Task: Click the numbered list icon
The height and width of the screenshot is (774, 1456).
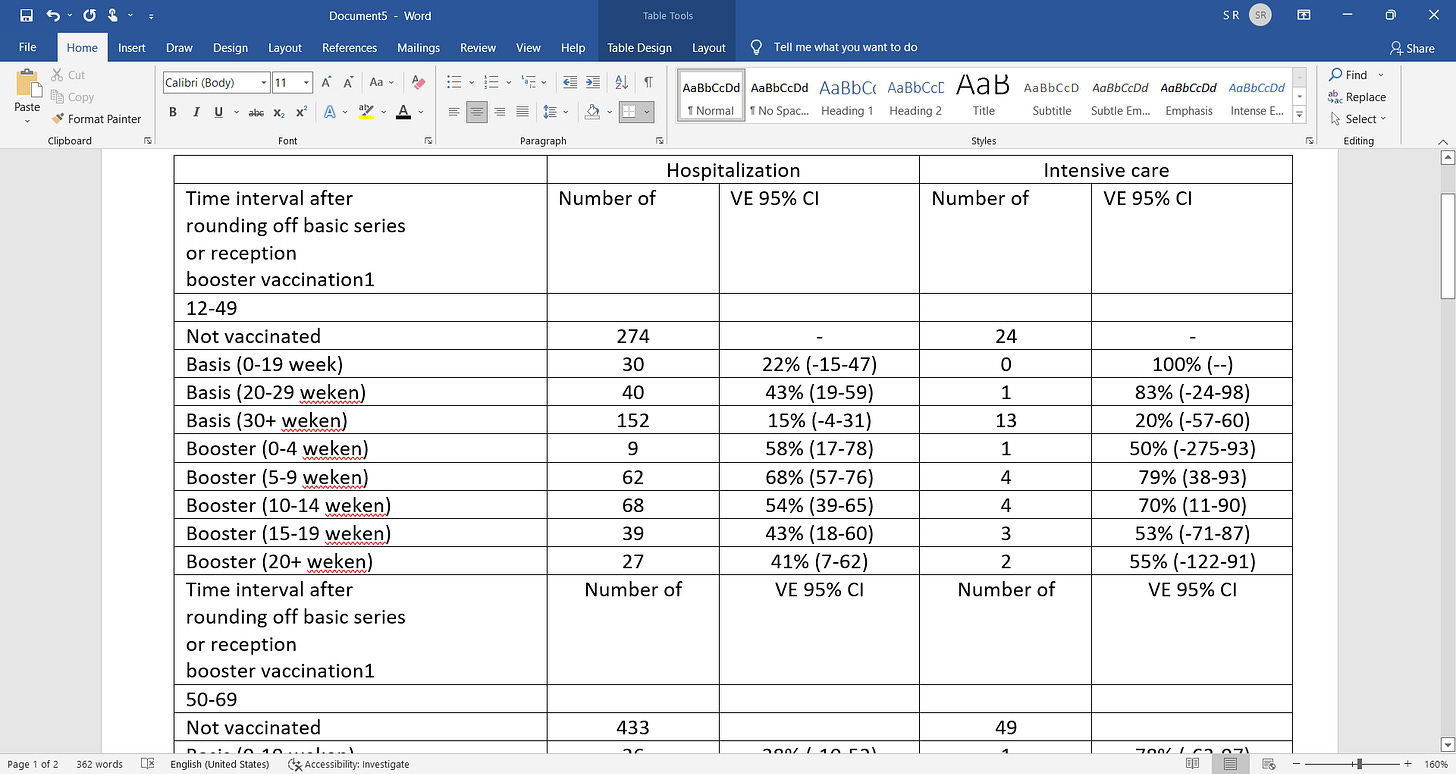Action: (x=489, y=83)
